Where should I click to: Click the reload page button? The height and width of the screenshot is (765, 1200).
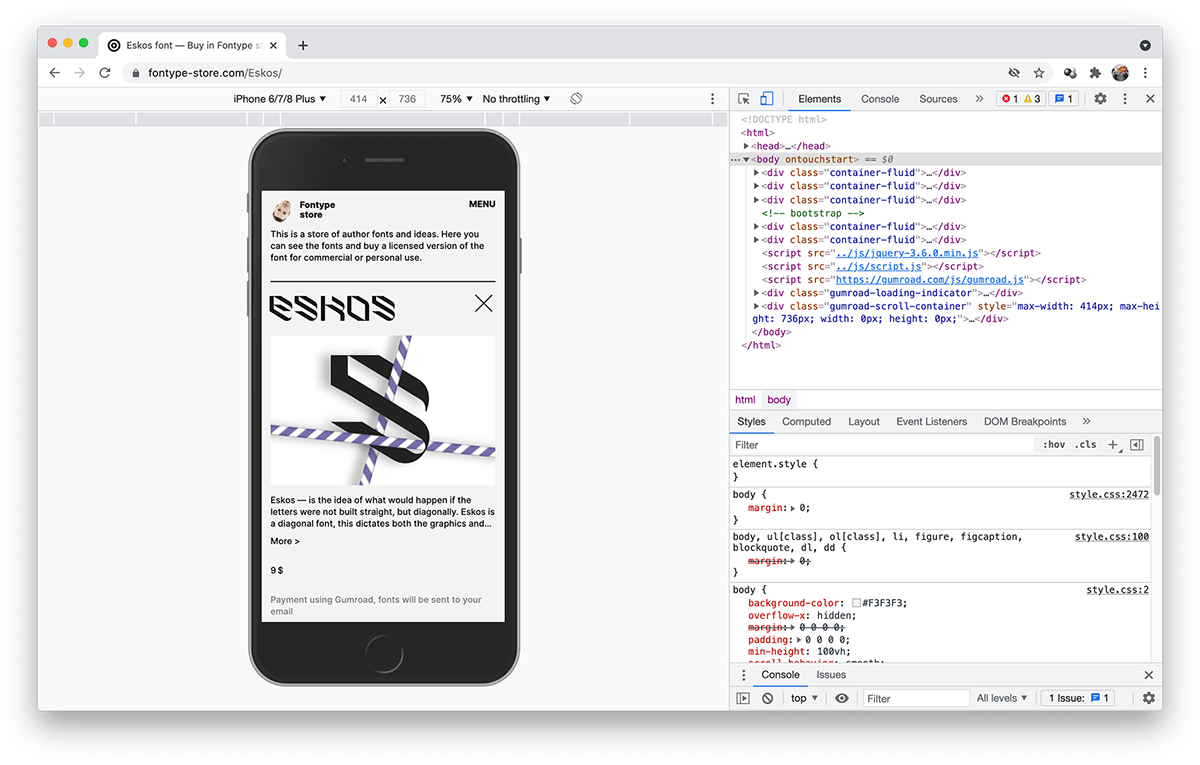104,73
